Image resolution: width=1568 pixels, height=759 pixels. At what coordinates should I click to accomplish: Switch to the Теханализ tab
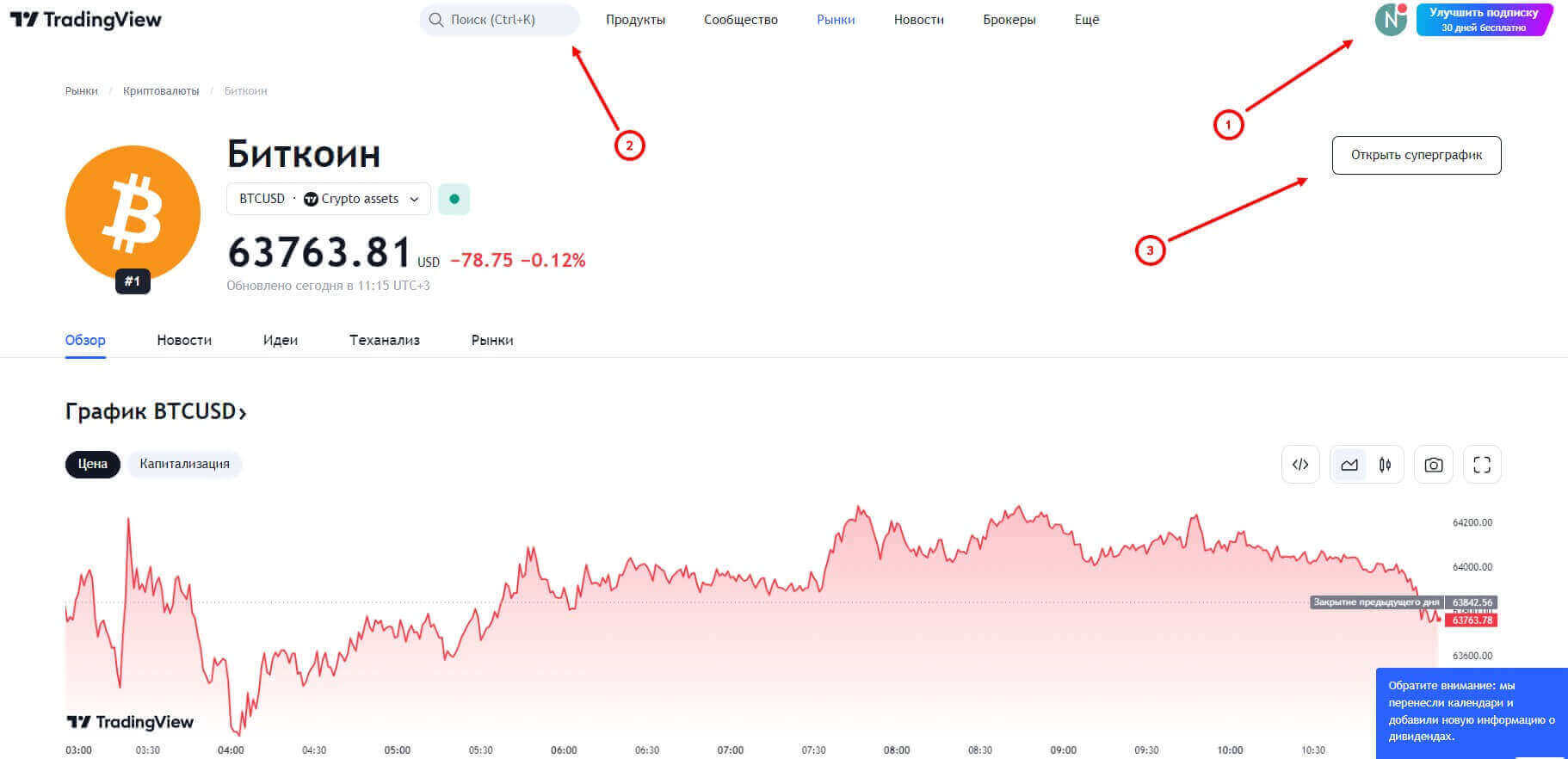coord(384,340)
